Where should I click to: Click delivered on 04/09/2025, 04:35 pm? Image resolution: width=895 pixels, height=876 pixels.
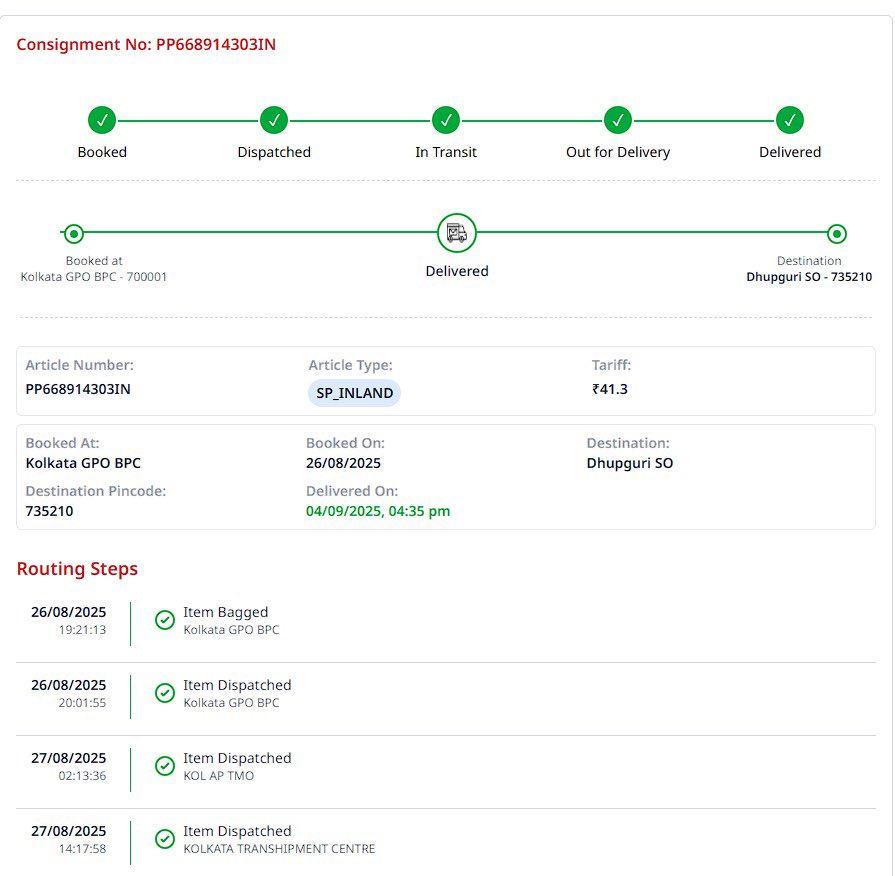click(x=378, y=511)
